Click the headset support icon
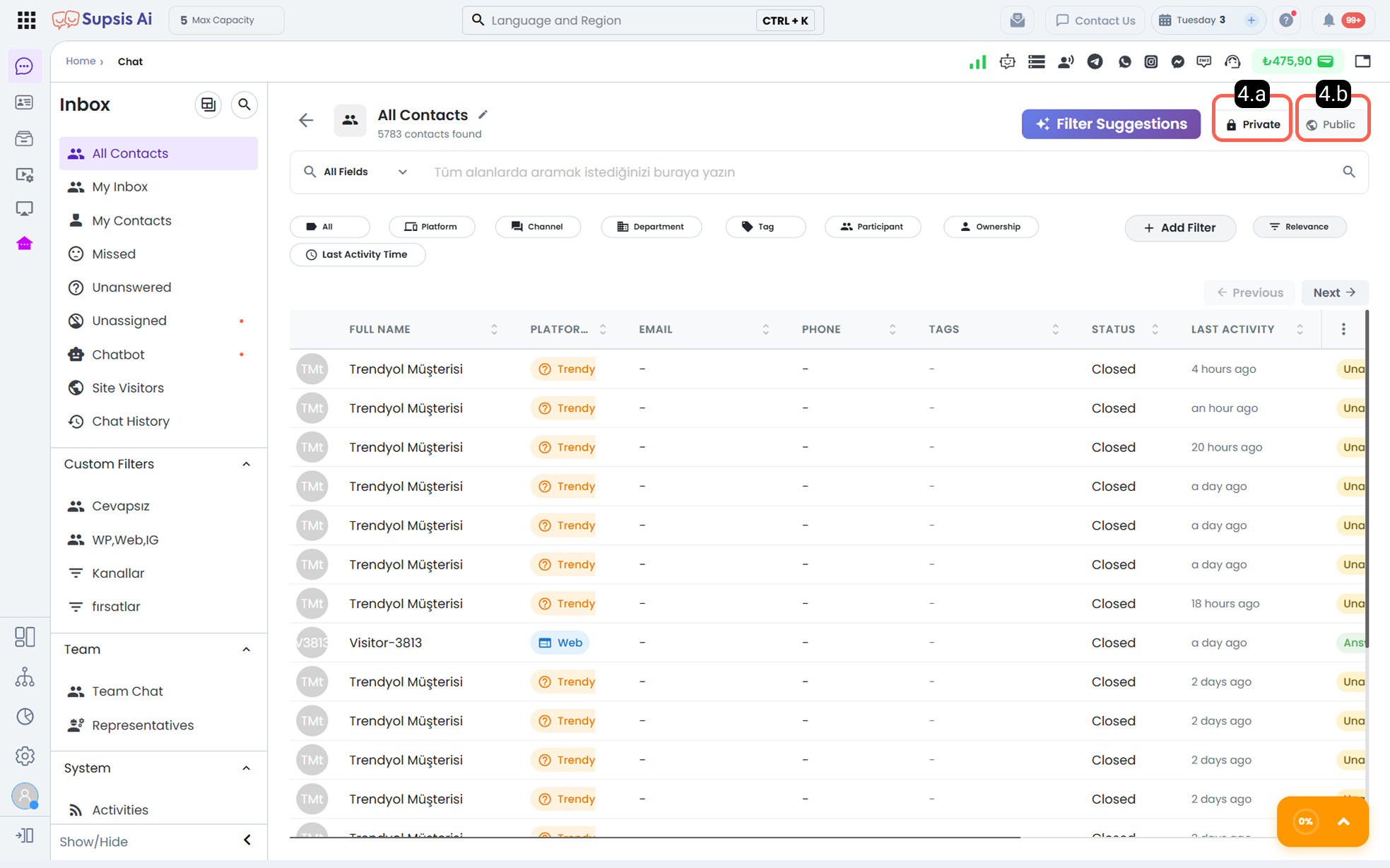 (1232, 61)
